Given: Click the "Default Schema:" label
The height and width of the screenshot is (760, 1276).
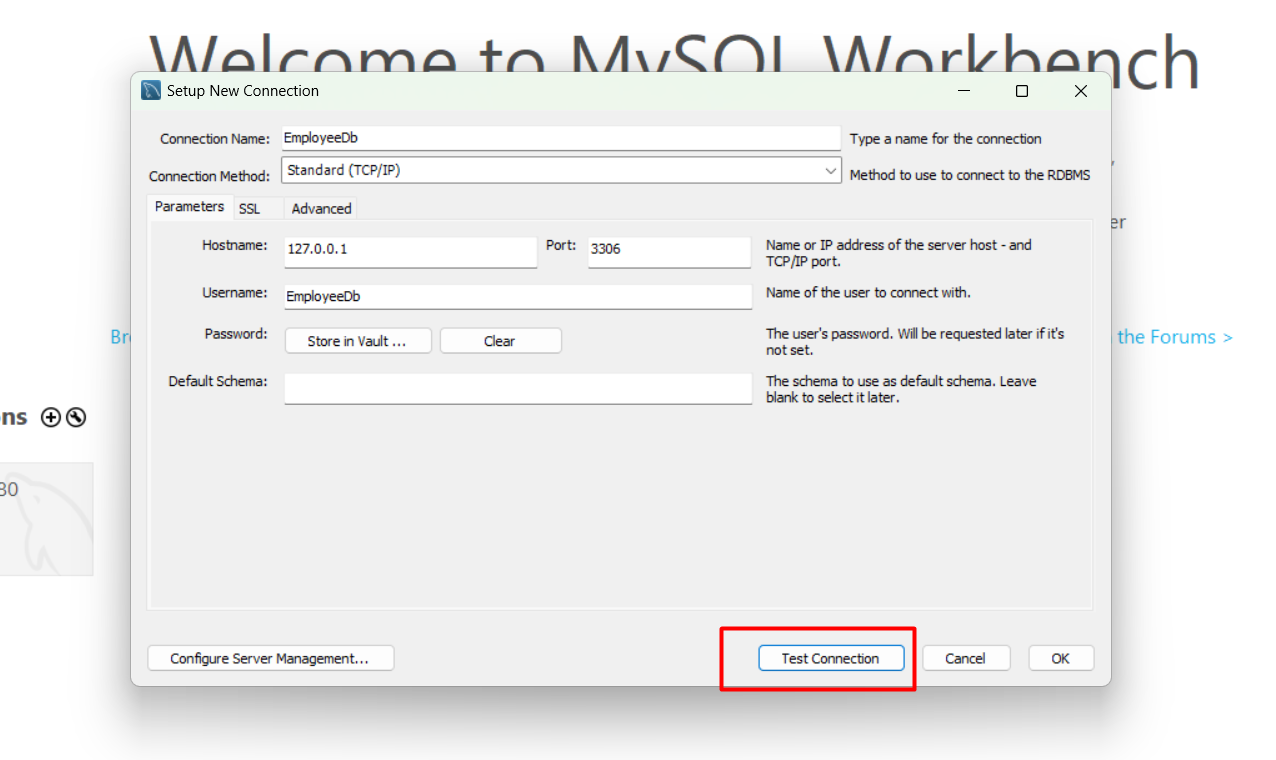Looking at the screenshot, I should (x=218, y=381).
